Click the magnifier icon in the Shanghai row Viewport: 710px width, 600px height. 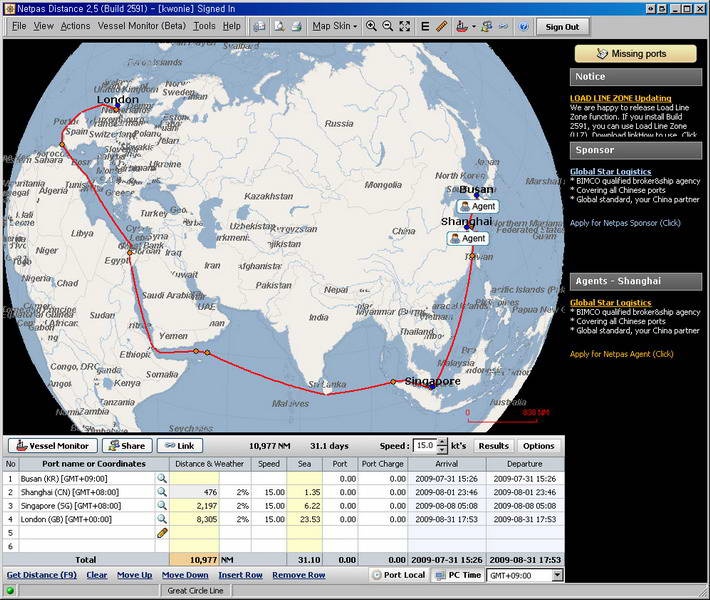pyautogui.click(x=162, y=492)
